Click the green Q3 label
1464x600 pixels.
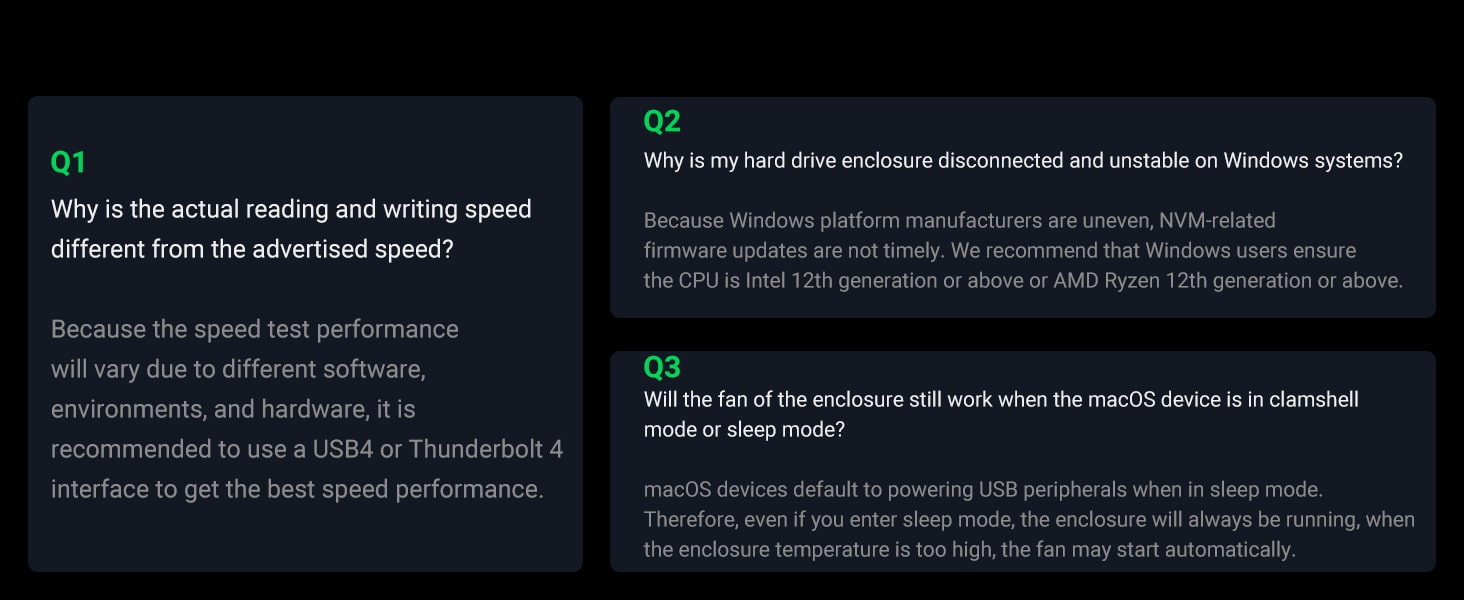click(662, 368)
